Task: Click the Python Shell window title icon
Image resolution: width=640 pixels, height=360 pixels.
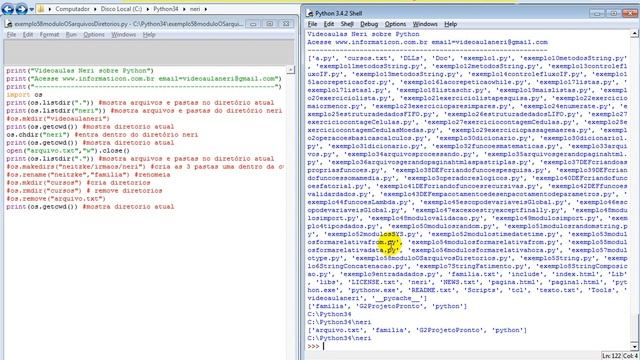Action: click(x=310, y=13)
